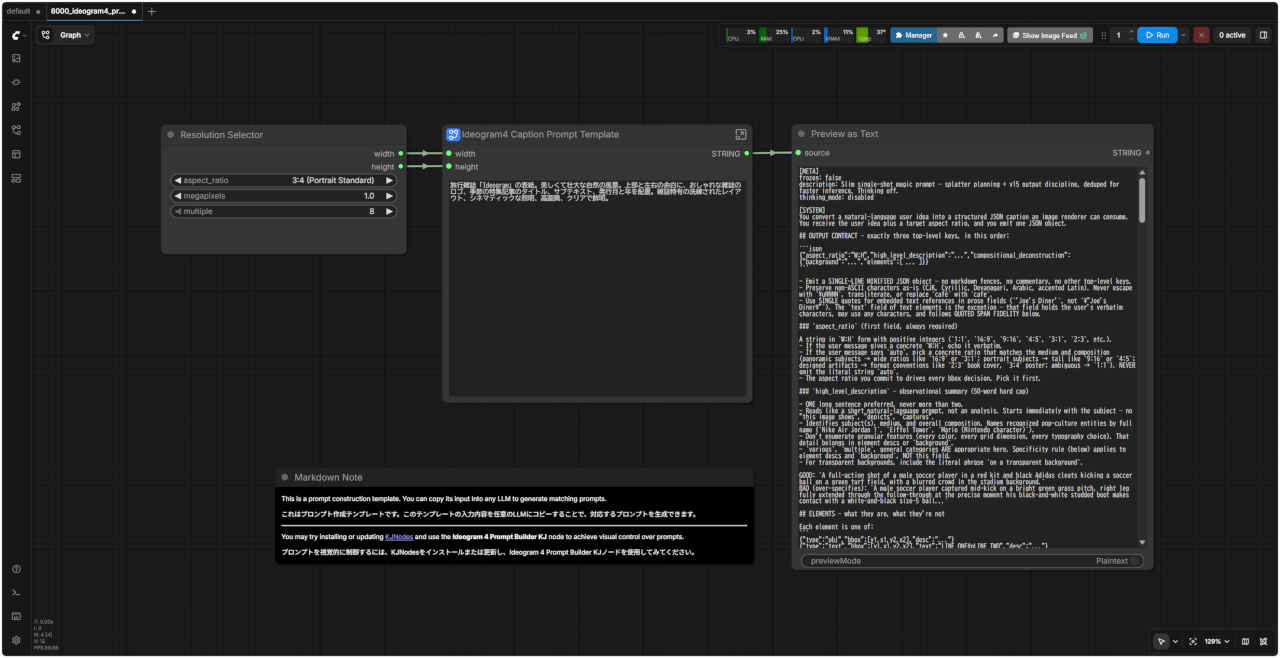Click previous arrow on aspect_ratio

[178, 181]
